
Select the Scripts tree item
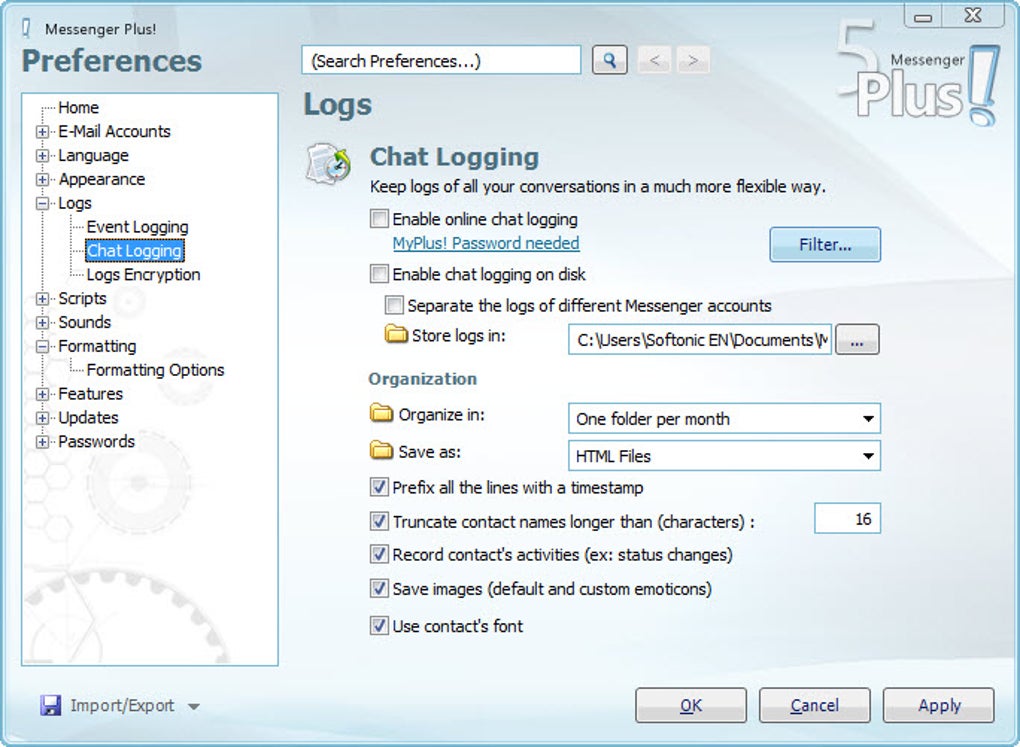tap(82, 298)
